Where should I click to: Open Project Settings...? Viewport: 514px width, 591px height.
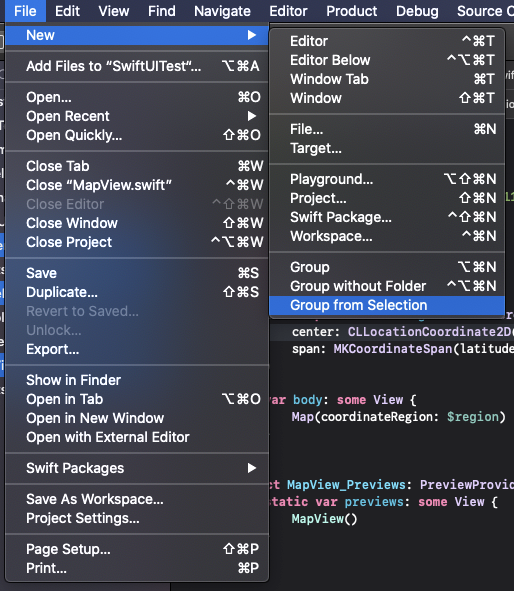pyautogui.click(x=137, y=518)
